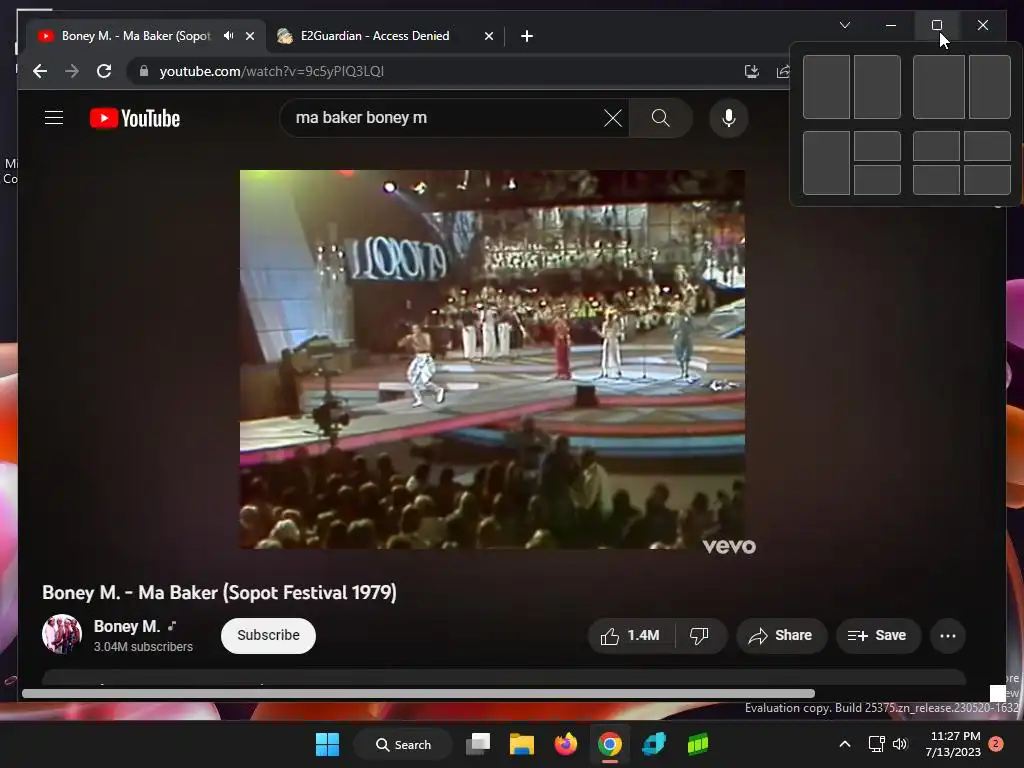1024x768 pixels.
Task: Open the clock showing 11:27 PM
Action: click(x=953, y=744)
